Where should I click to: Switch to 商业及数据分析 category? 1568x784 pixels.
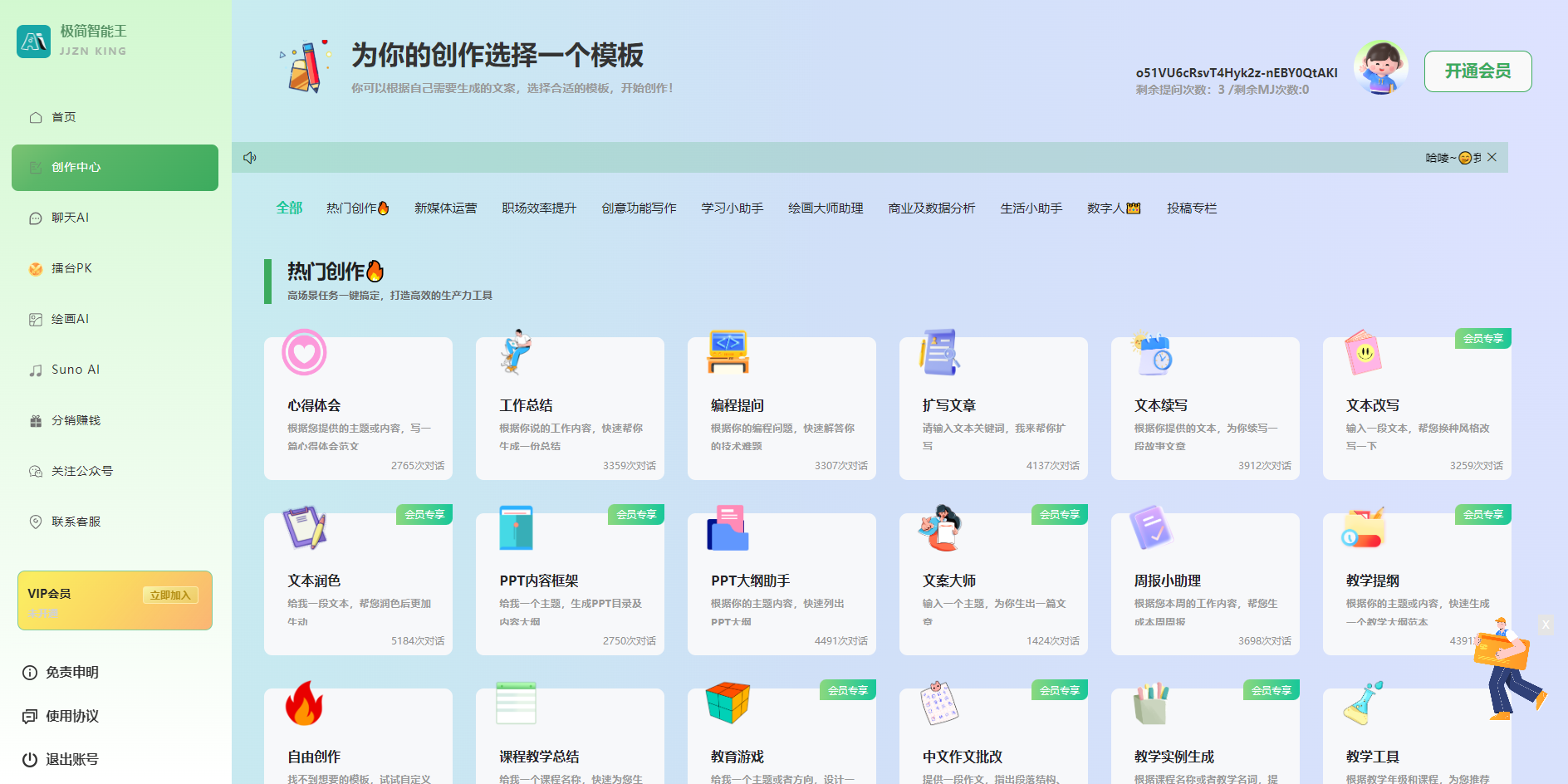coord(932,208)
